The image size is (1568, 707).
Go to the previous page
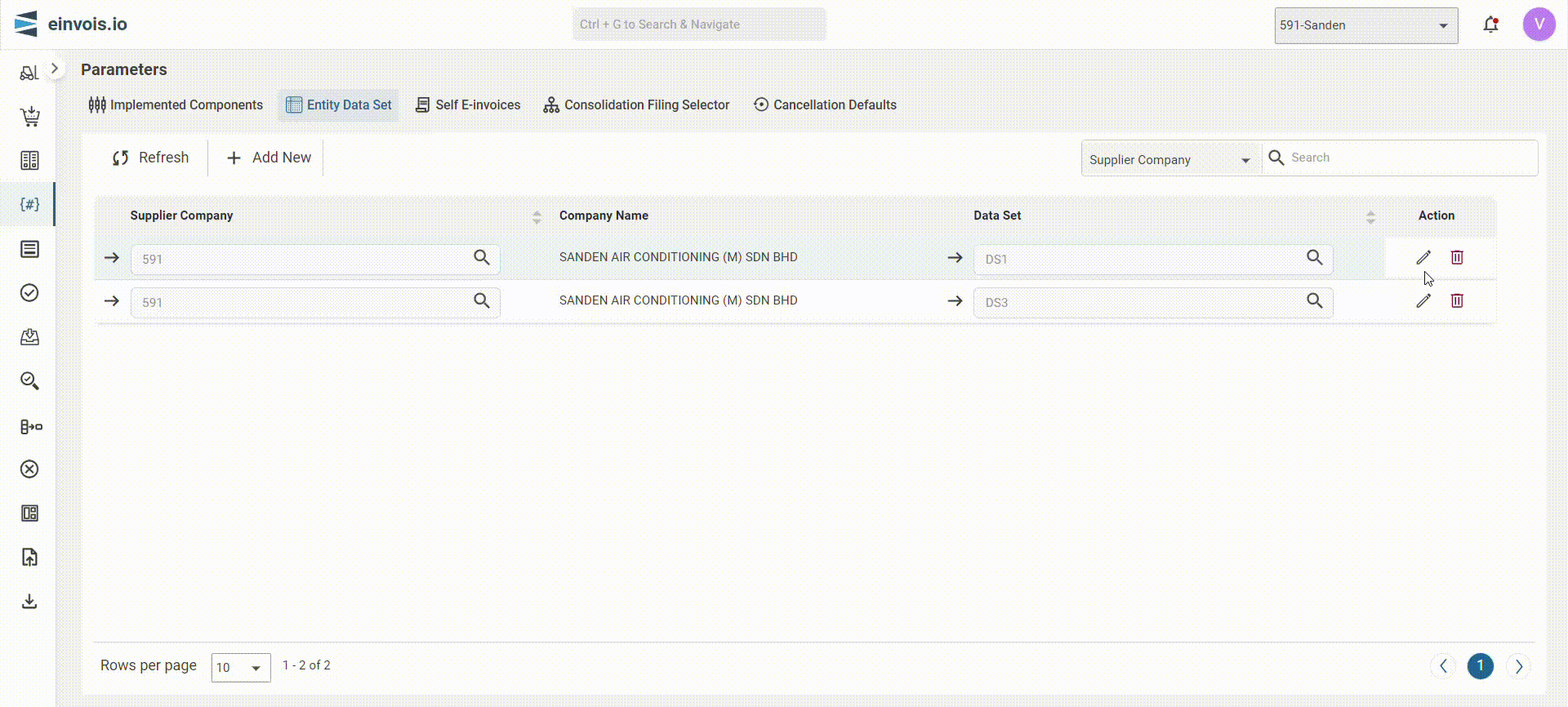[1443, 666]
